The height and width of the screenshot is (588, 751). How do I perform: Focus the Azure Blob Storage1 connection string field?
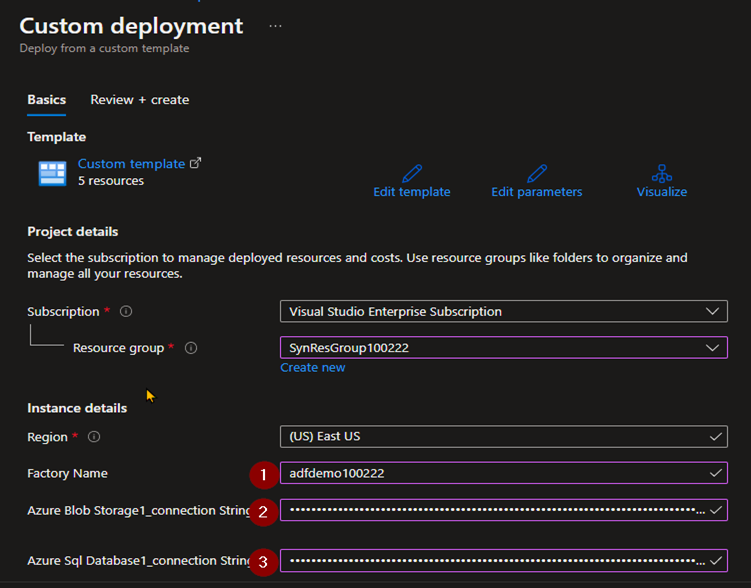point(504,510)
